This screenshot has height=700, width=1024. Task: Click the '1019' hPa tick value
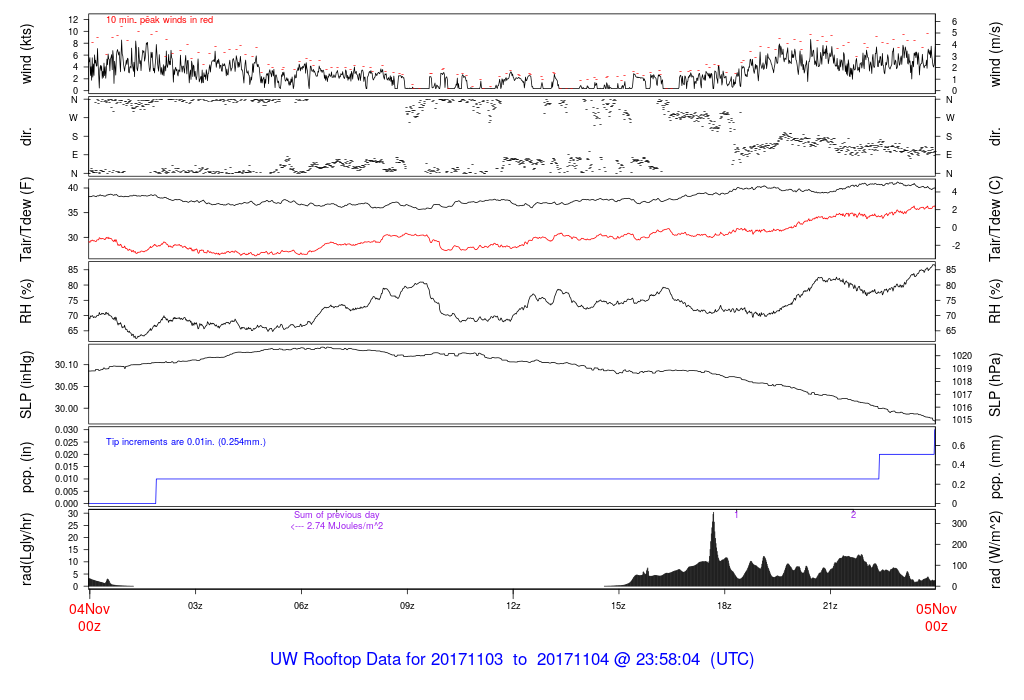pyautogui.click(x=962, y=369)
